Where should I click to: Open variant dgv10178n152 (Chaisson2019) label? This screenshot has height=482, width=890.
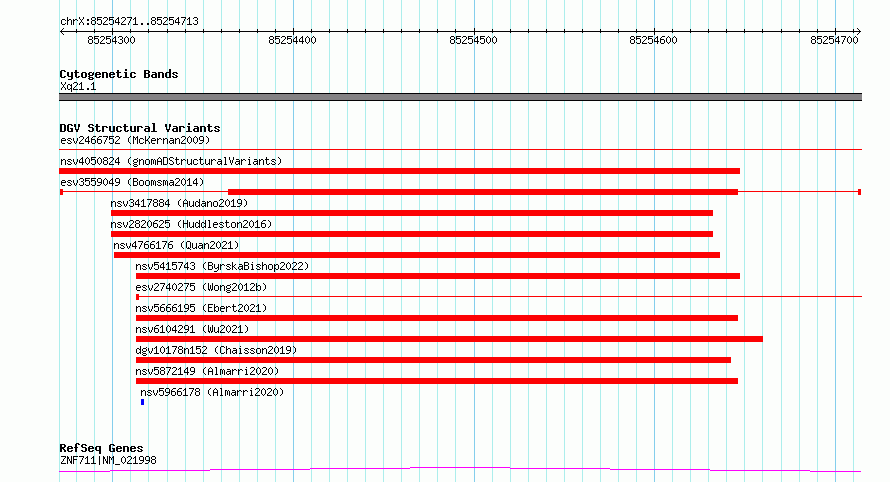pos(216,350)
